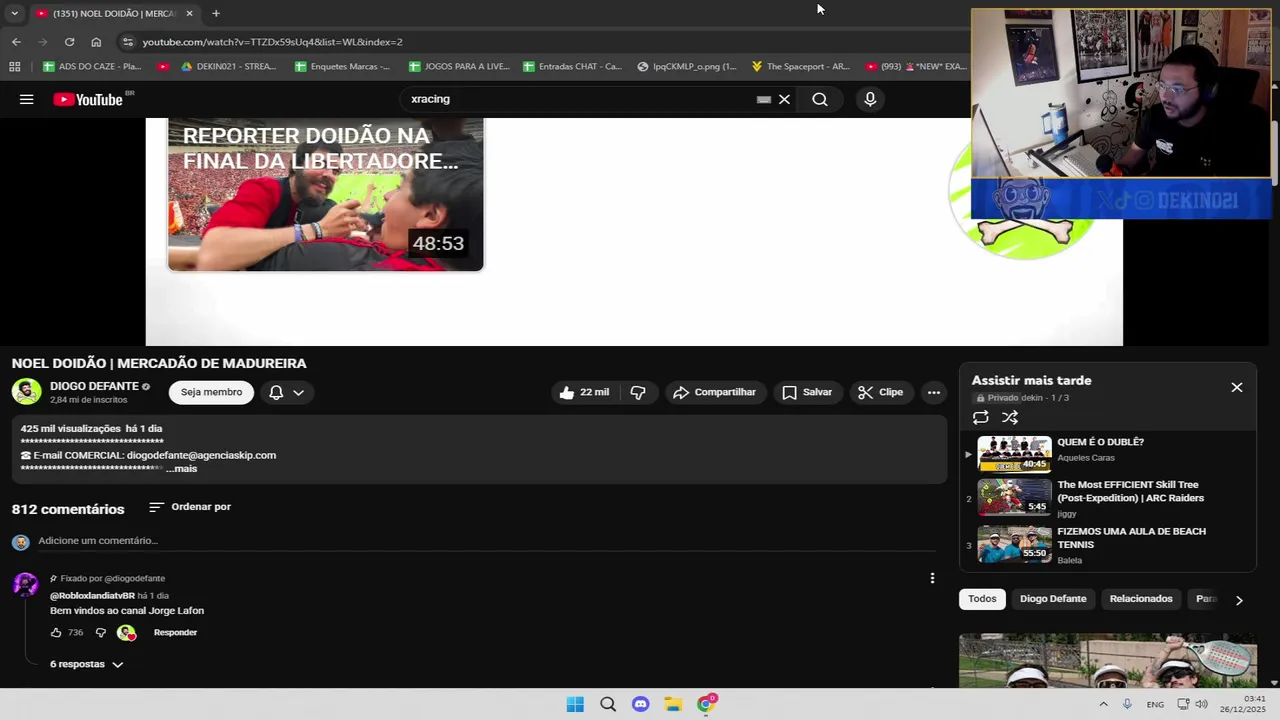
Task: Open the Entradas CHAT bookmark
Action: (x=572, y=67)
